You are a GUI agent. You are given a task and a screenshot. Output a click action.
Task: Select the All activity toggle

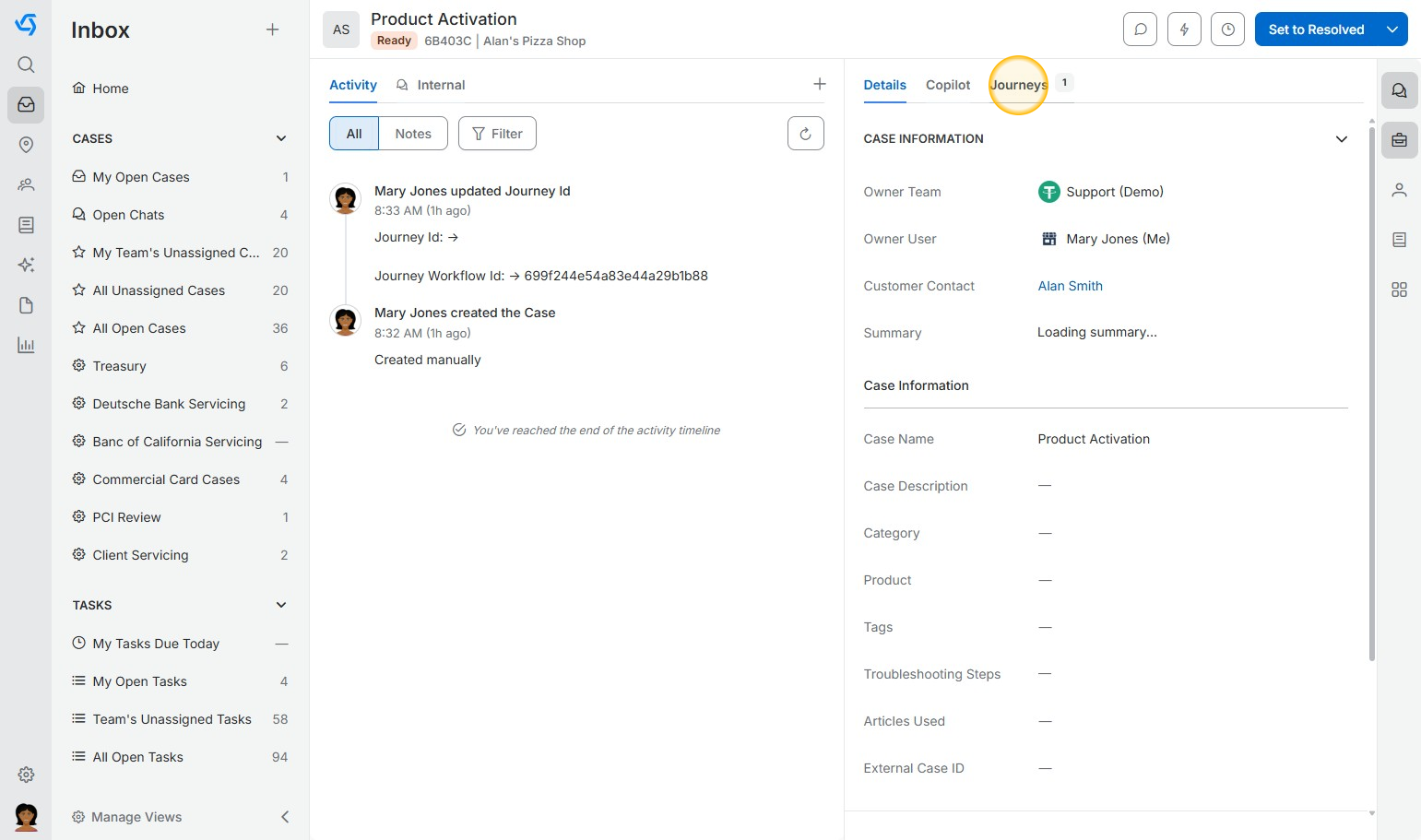click(x=354, y=134)
